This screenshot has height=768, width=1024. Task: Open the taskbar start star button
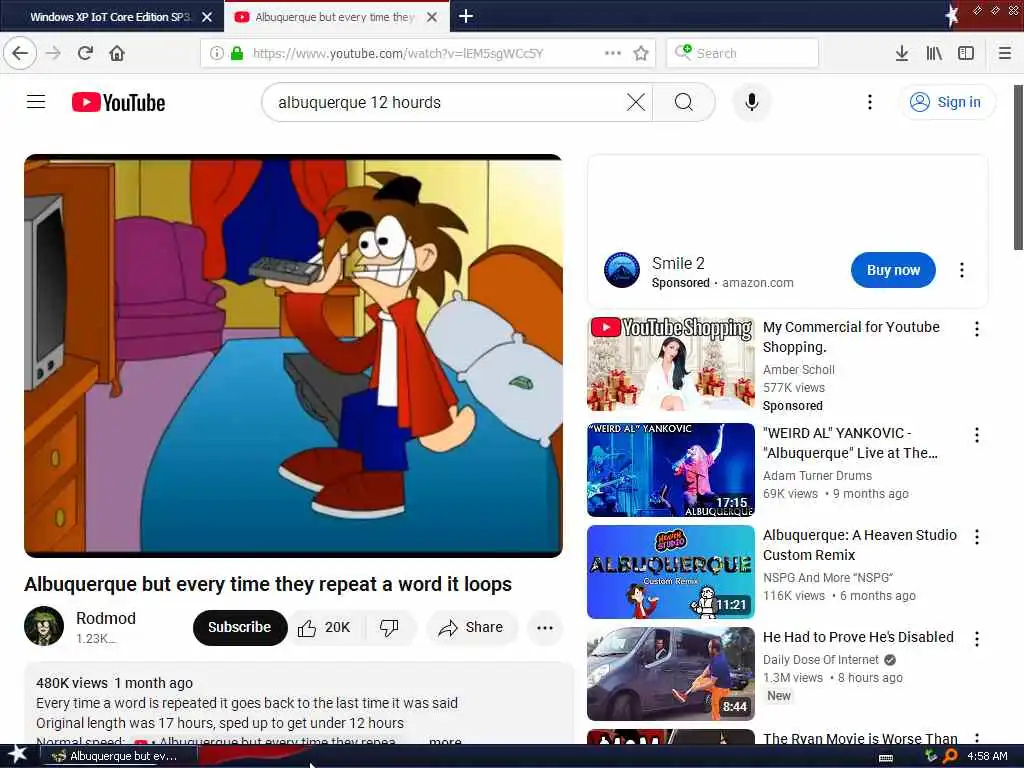tap(17, 754)
